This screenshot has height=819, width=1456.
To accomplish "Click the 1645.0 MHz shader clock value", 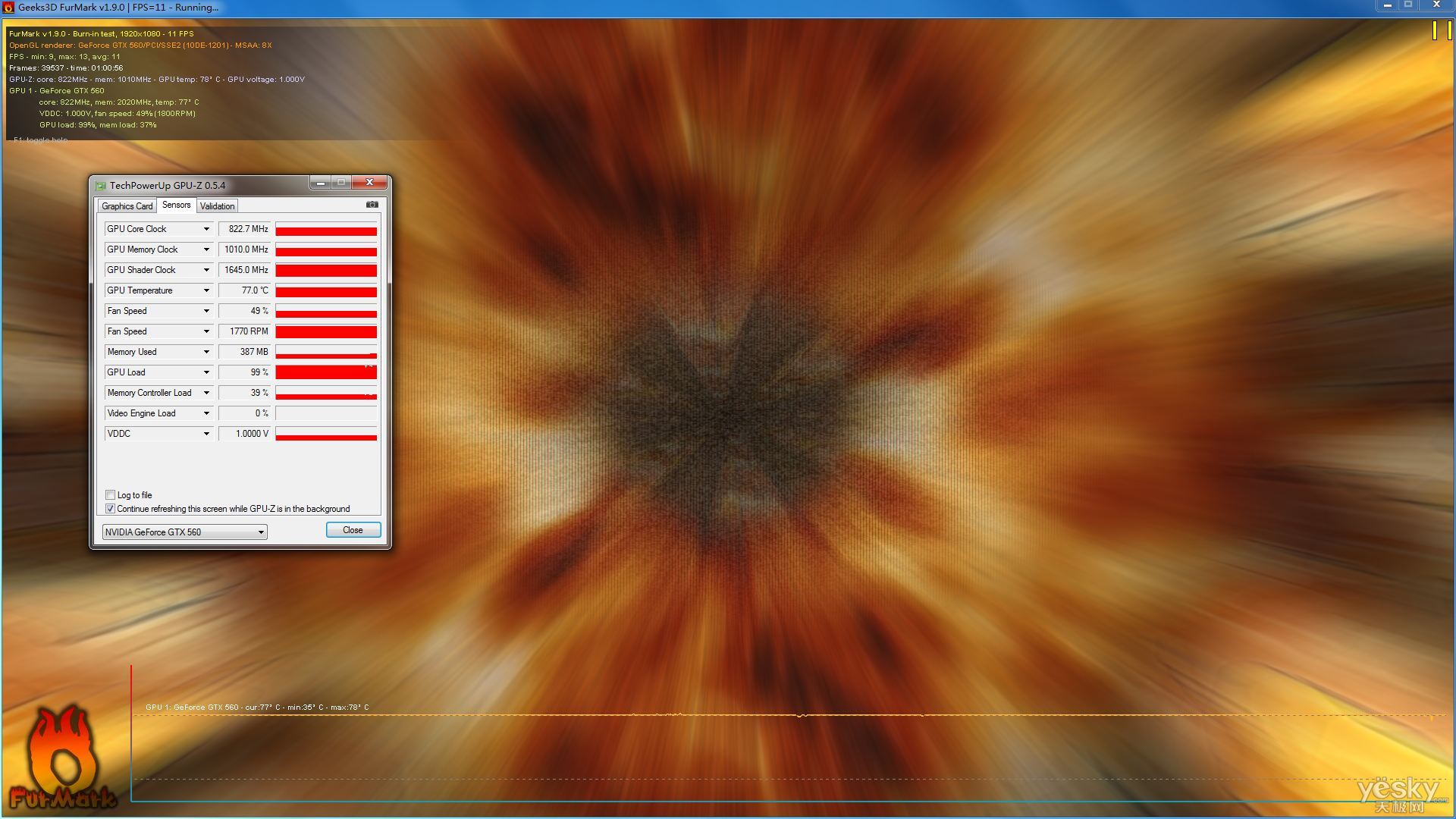I will [x=244, y=270].
